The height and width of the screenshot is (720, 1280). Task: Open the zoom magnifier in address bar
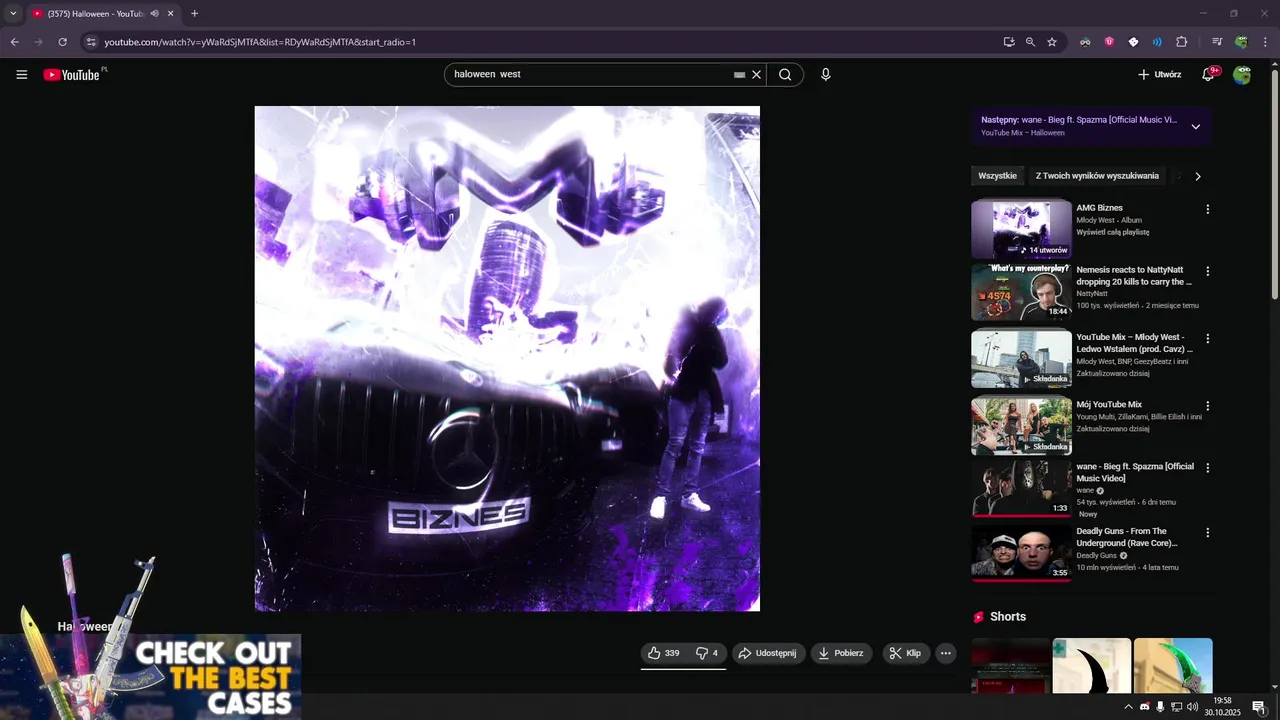point(1030,42)
